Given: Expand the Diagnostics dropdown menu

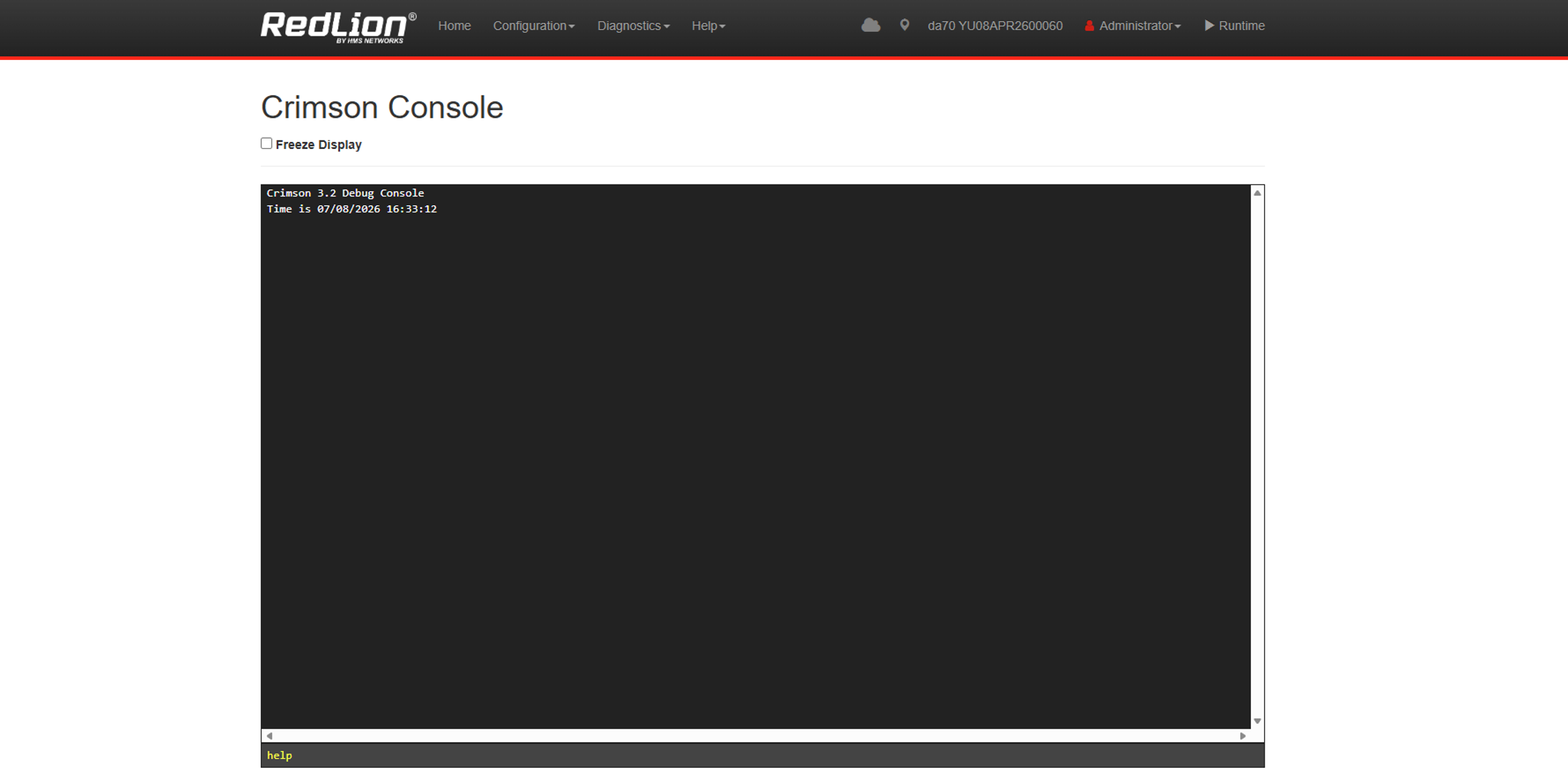Looking at the screenshot, I should click(x=633, y=26).
